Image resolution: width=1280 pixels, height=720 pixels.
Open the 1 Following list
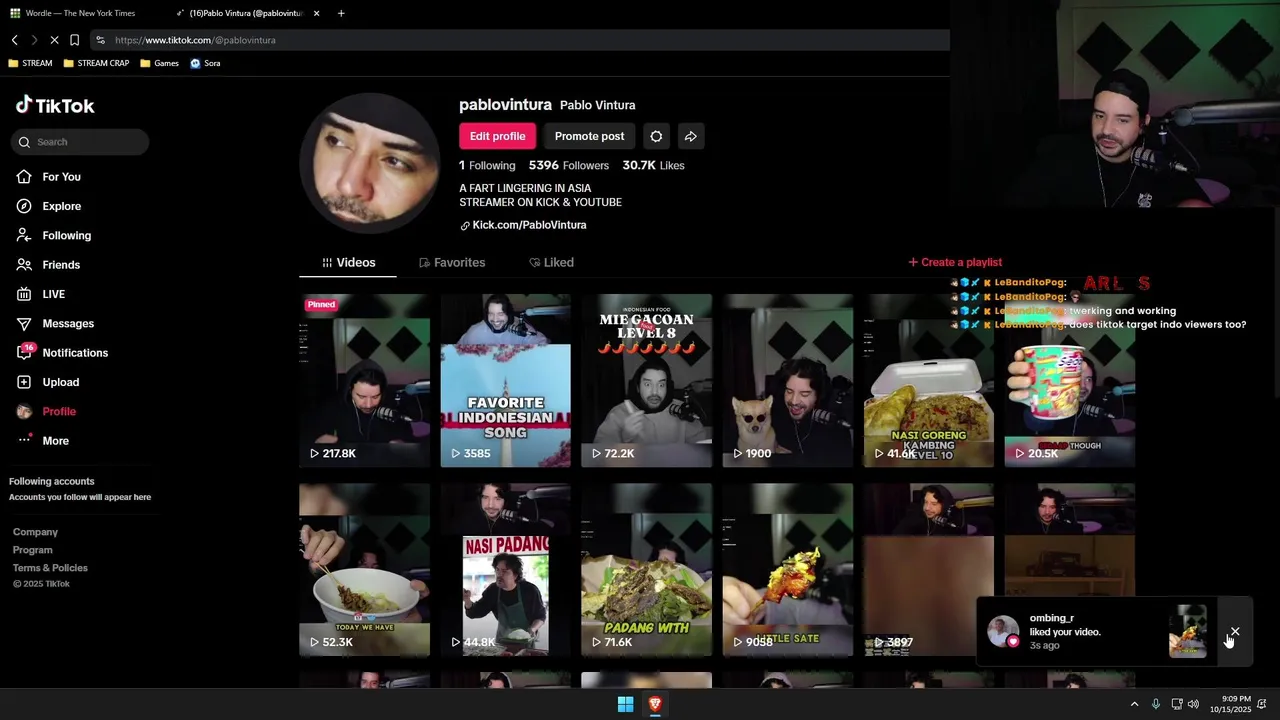tap(487, 166)
